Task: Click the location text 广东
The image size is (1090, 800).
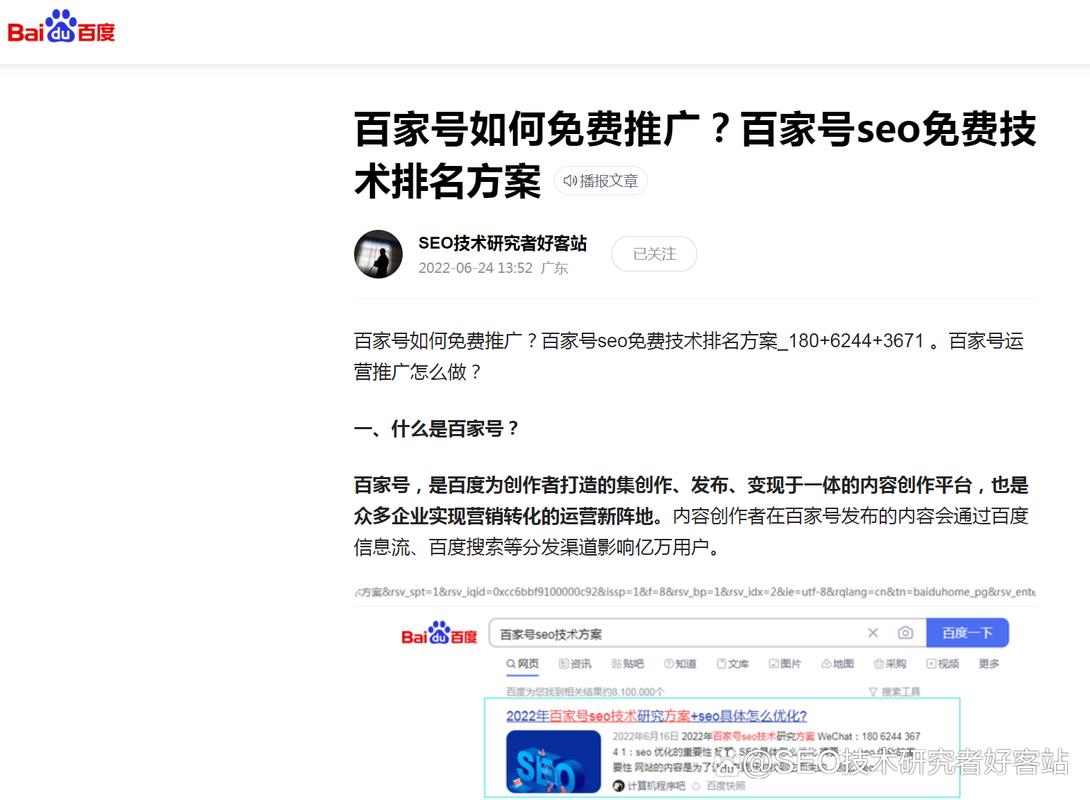Action: (554, 268)
